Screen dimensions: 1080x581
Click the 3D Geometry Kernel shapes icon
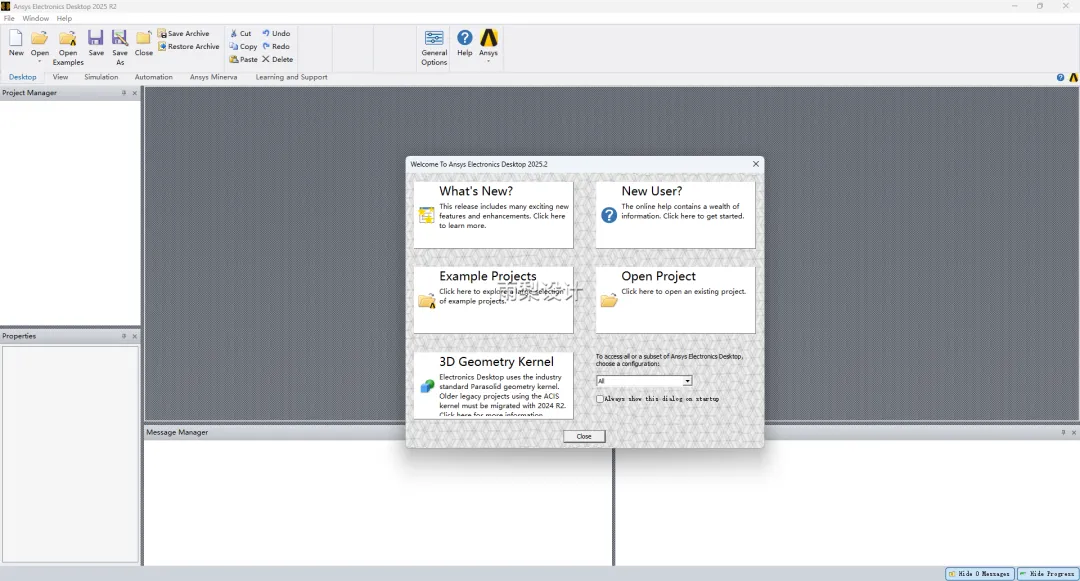pyautogui.click(x=427, y=386)
